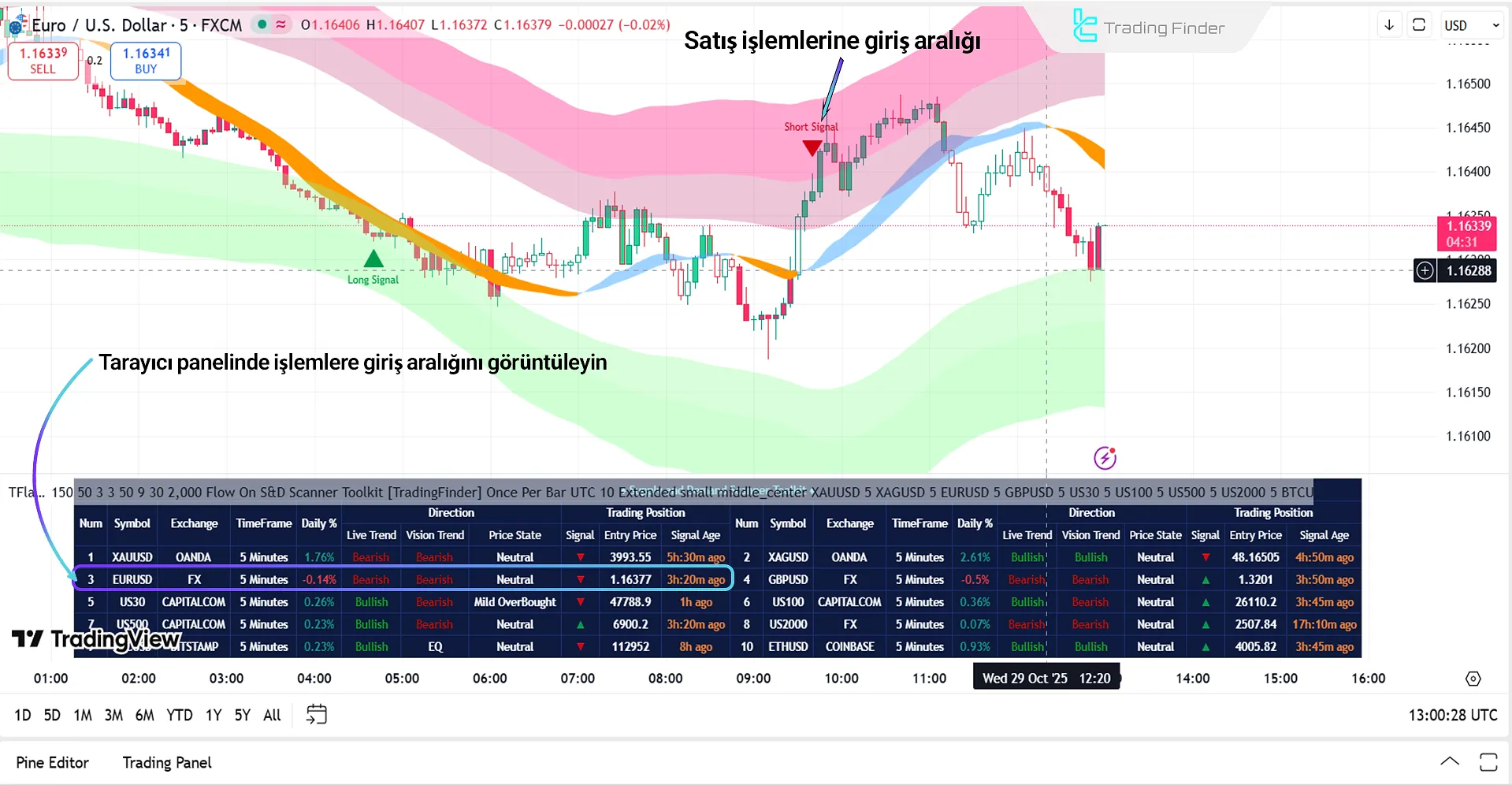Click the BUY 1.16341 button

(x=146, y=61)
